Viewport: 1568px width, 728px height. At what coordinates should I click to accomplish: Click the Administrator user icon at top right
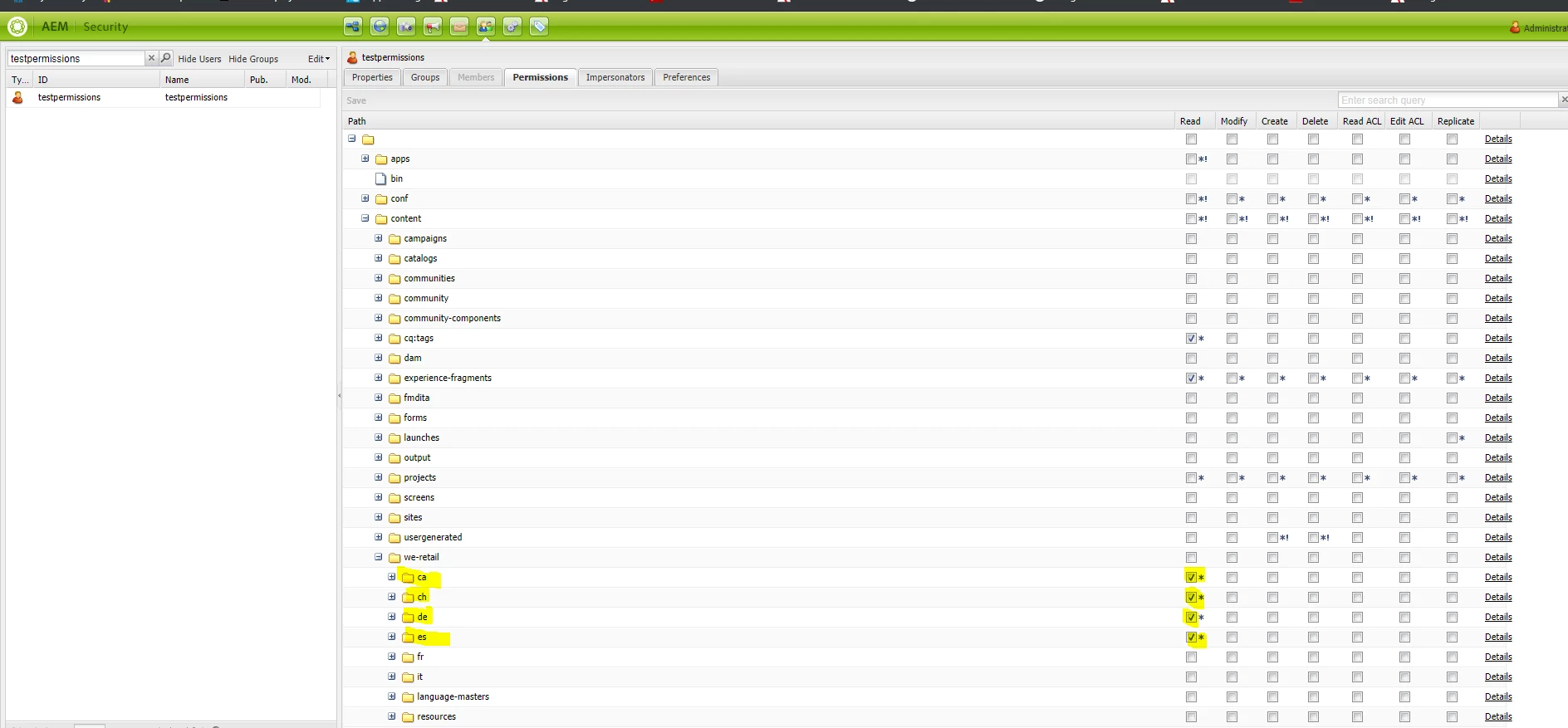click(1515, 27)
